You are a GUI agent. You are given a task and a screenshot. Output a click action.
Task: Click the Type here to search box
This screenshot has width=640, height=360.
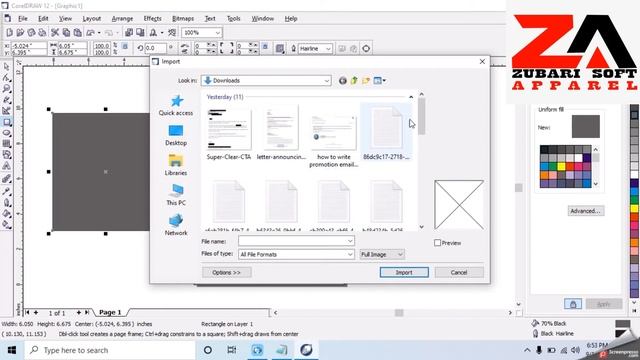(x=110, y=350)
